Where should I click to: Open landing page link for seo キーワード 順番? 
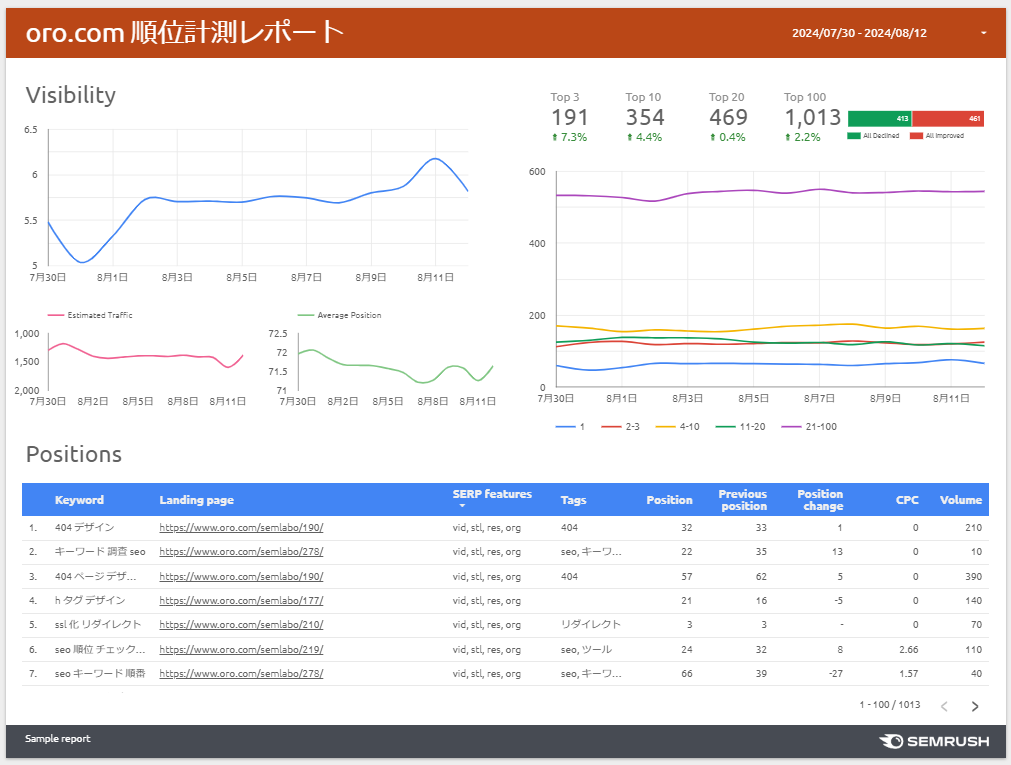tap(241, 673)
